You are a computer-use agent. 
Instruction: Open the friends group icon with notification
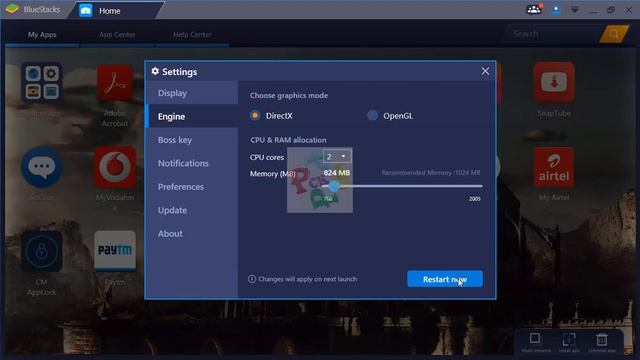click(x=534, y=9)
